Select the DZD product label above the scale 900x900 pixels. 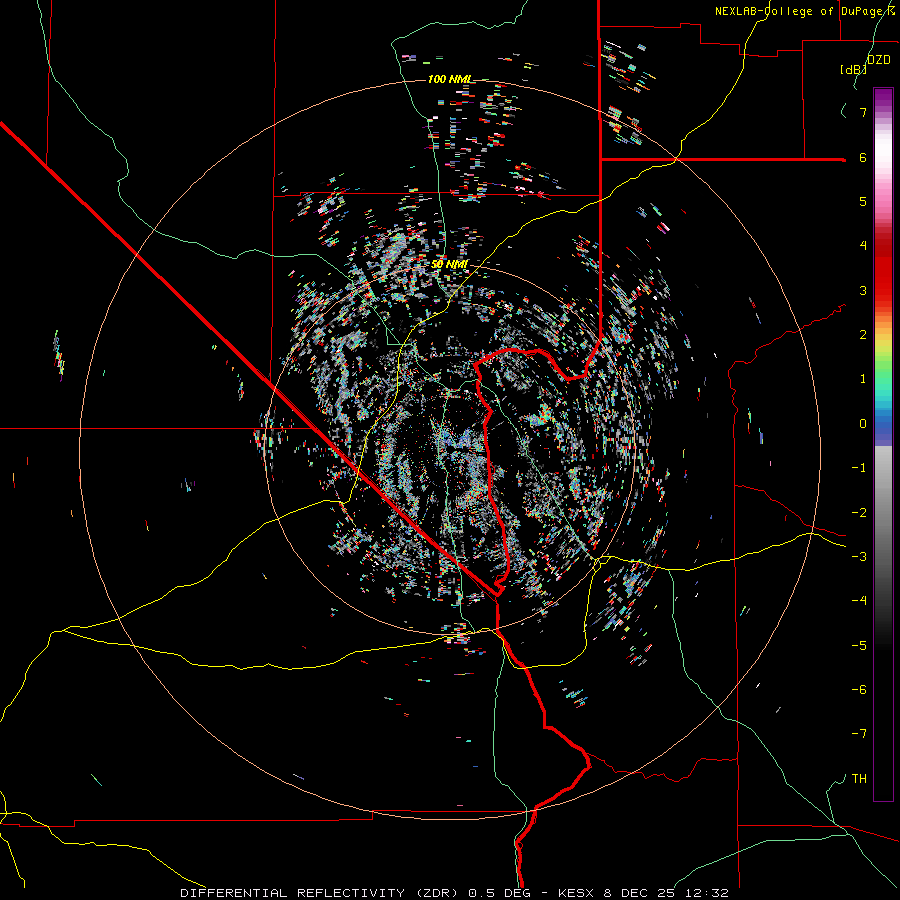(x=879, y=60)
